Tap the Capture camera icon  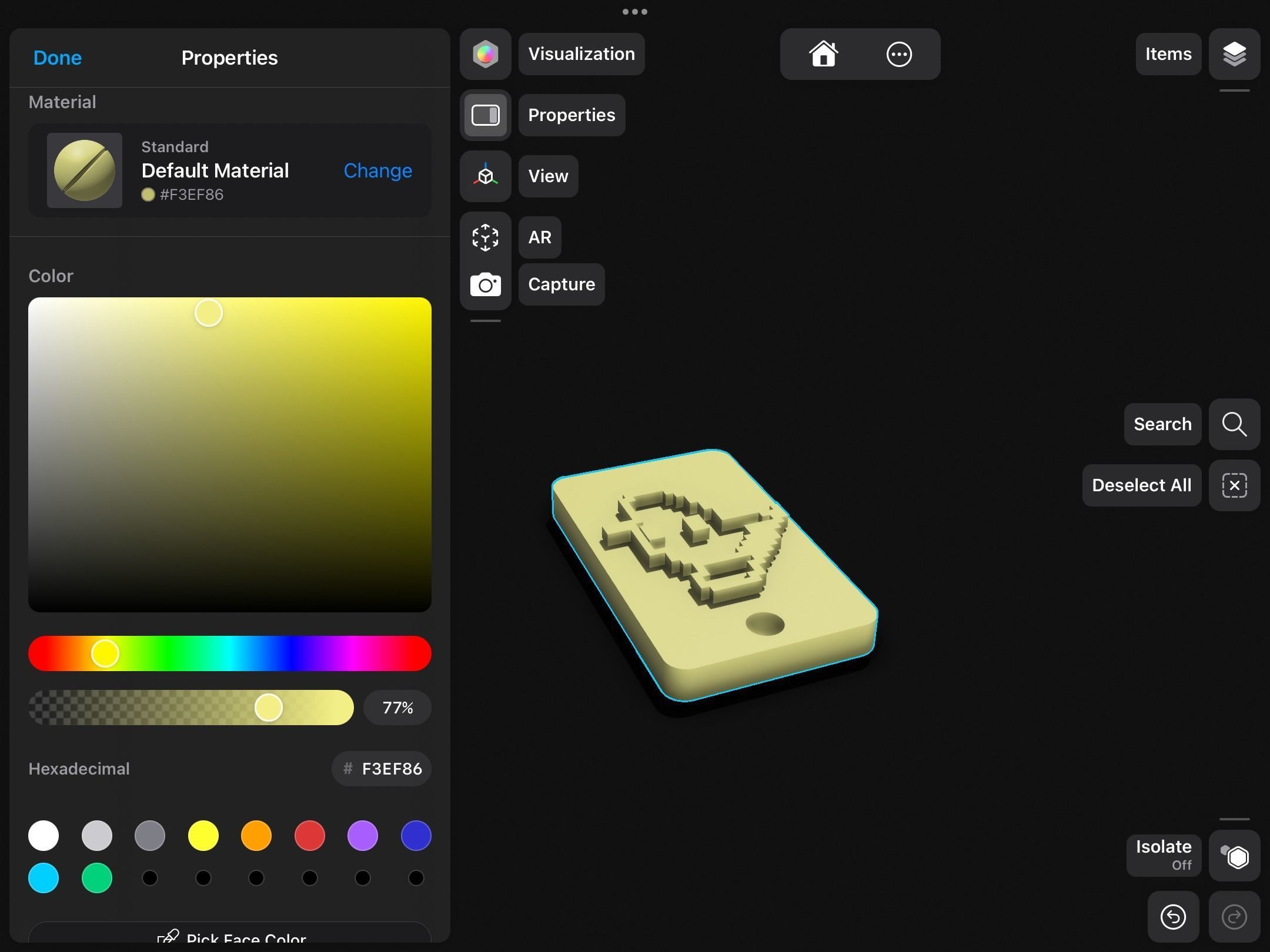tap(485, 285)
